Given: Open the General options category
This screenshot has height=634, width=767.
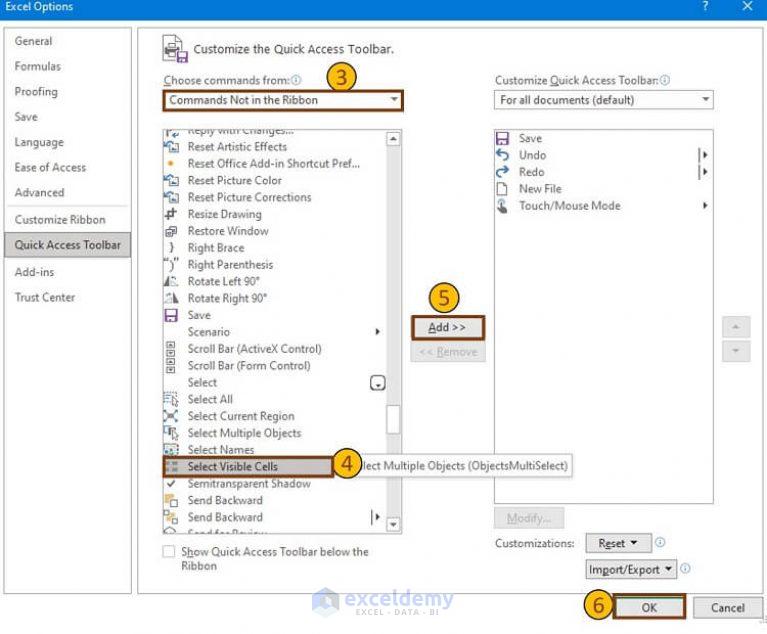Looking at the screenshot, I should click(33, 41).
